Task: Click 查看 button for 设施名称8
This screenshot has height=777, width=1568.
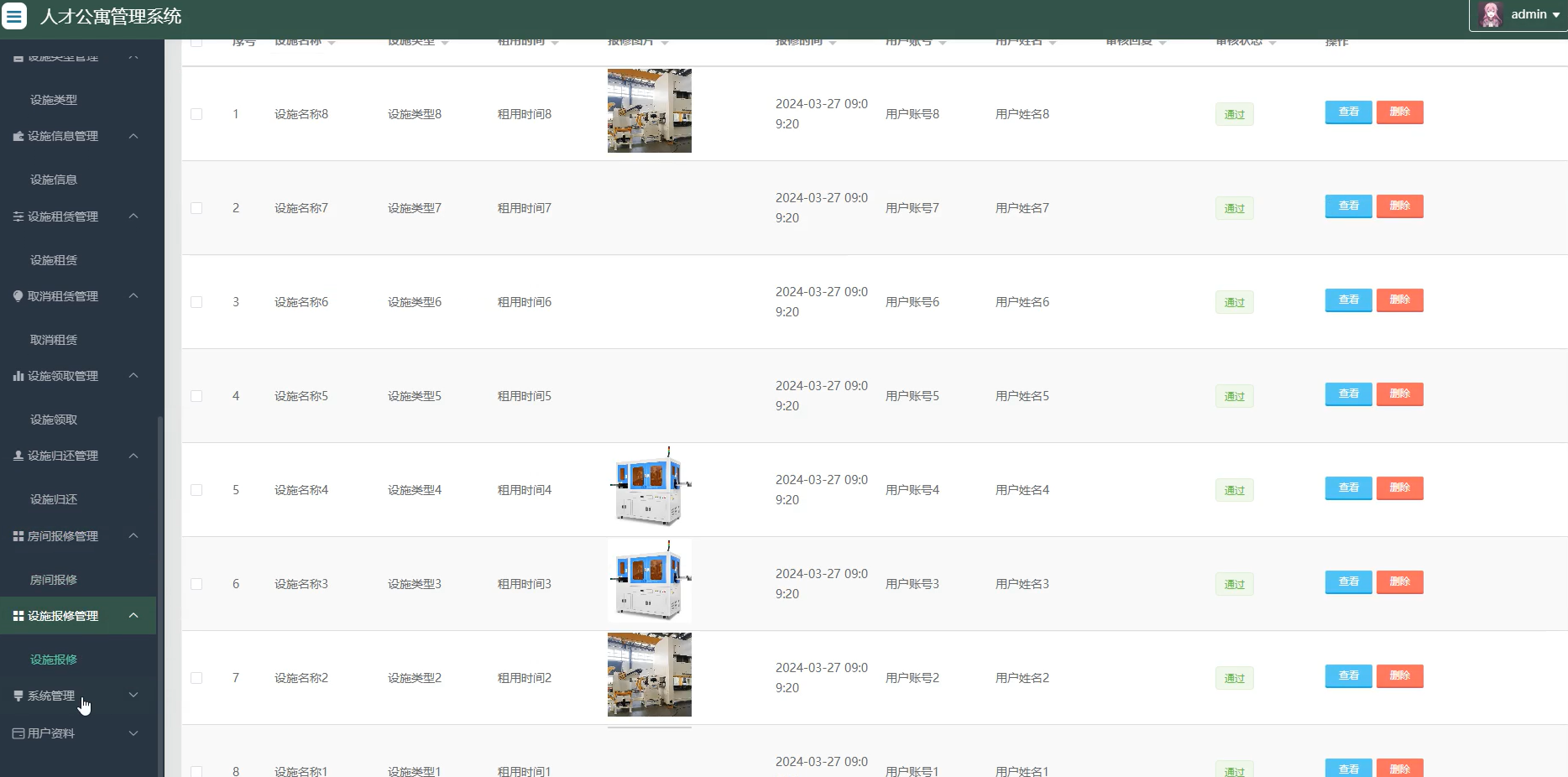Action: pyautogui.click(x=1348, y=112)
